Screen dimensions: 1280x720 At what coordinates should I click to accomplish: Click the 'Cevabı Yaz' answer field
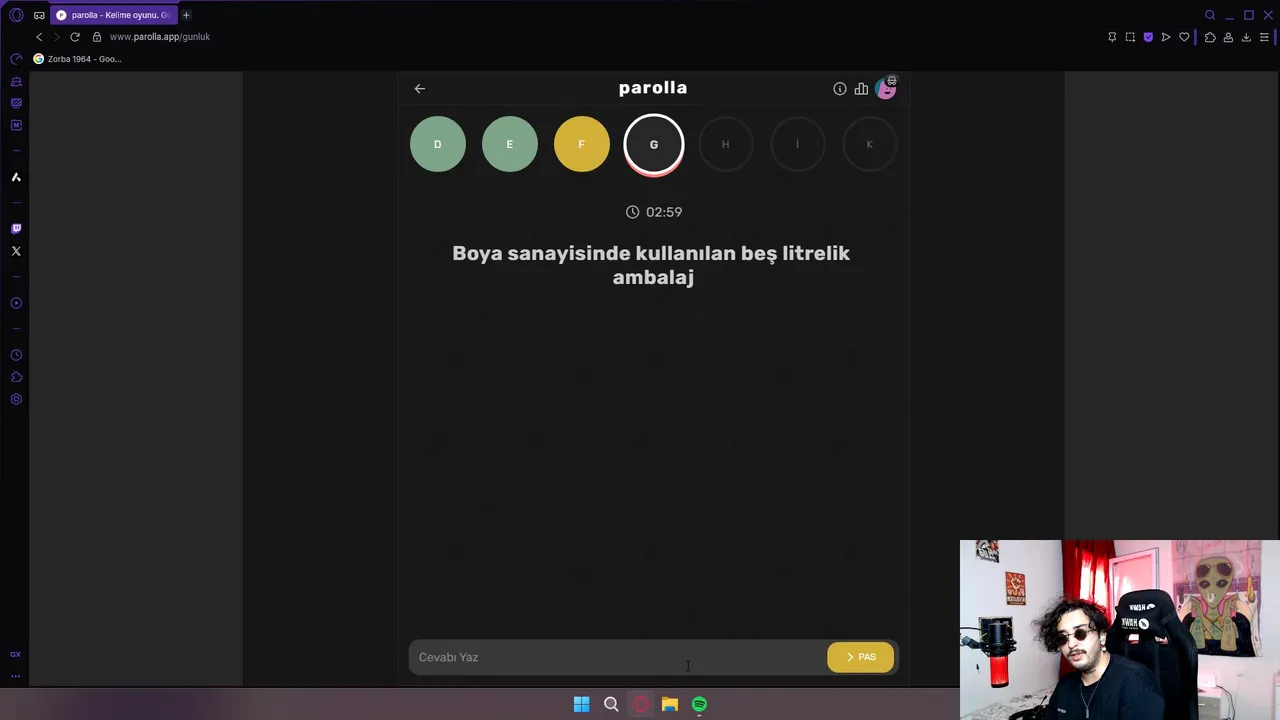[617, 657]
